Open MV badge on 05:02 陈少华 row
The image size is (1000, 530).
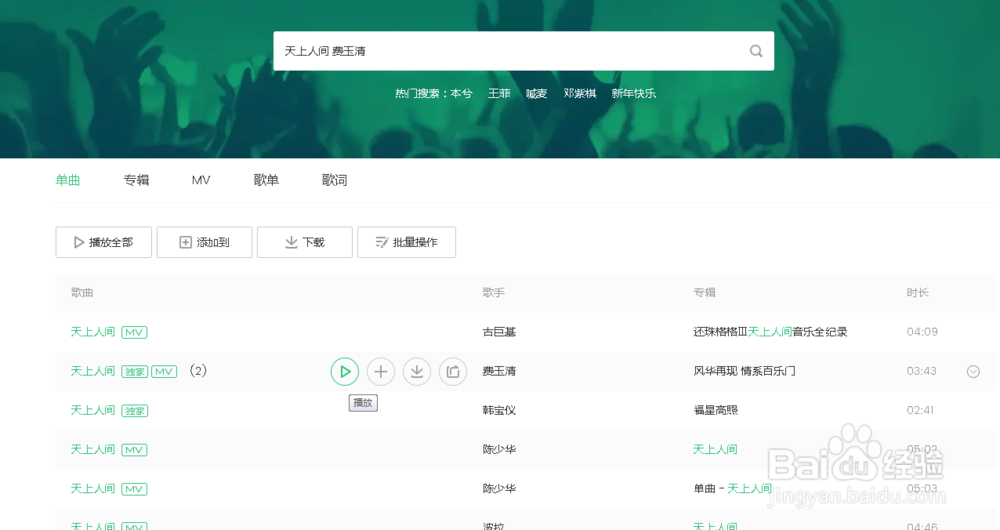click(134, 450)
